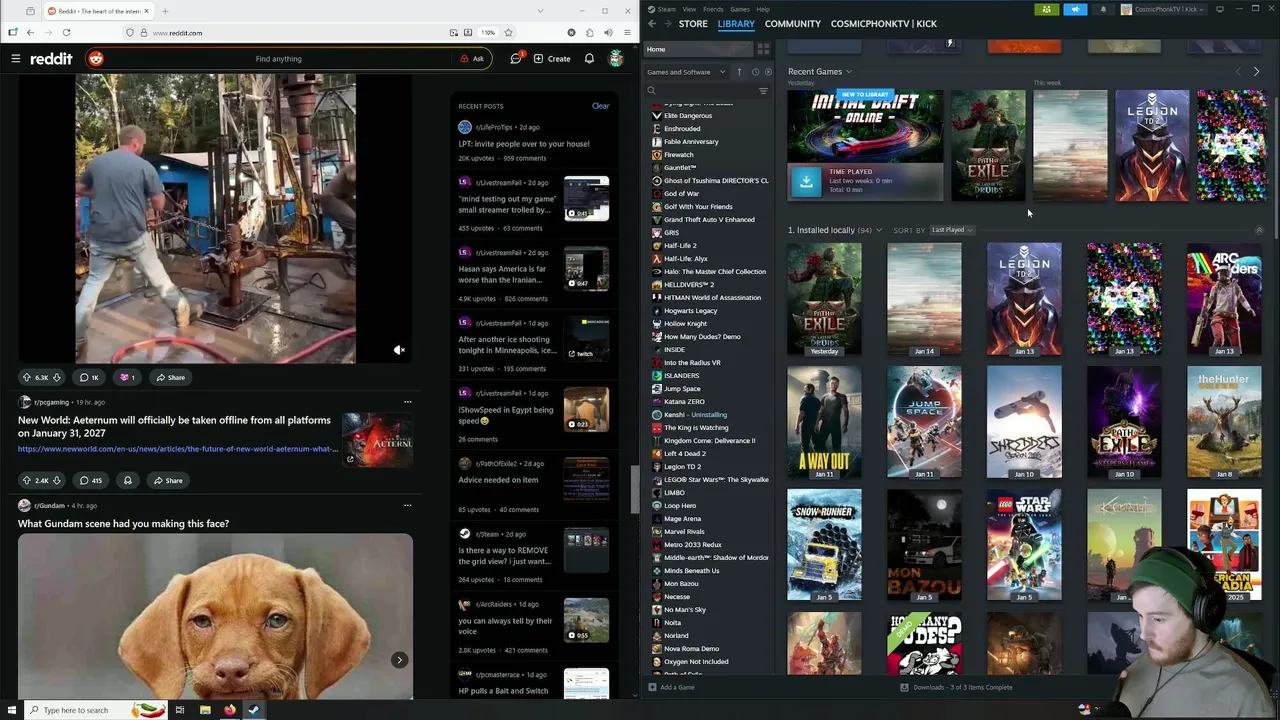Open advanced filters in Steam library search
Screen dimensions: 1280x720
763,91
